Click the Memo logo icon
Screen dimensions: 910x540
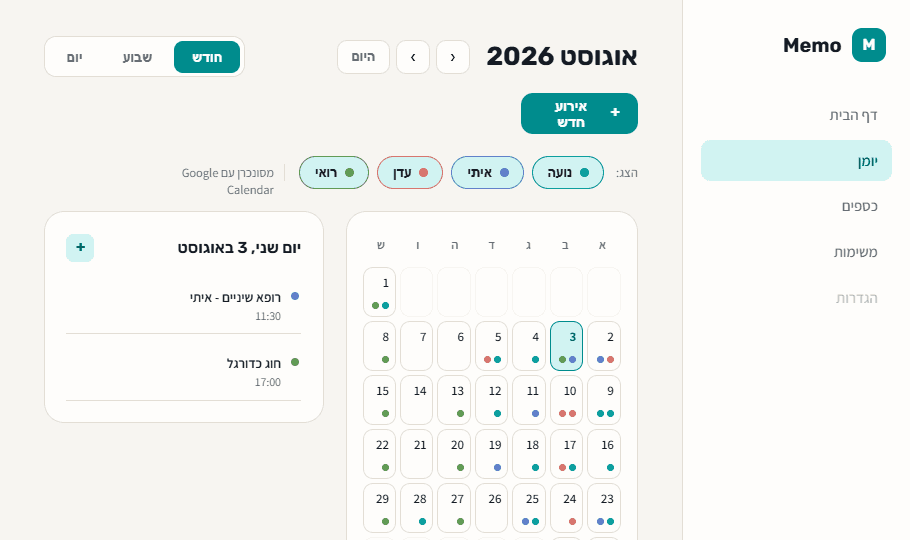tap(868, 45)
